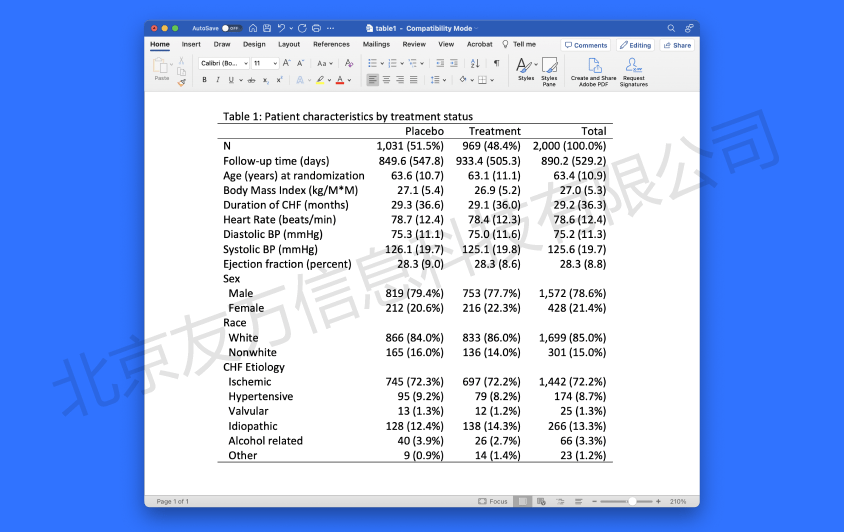Apply the yellow text highlight color
The height and width of the screenshot is (532, 844).
tap(320, 80)
